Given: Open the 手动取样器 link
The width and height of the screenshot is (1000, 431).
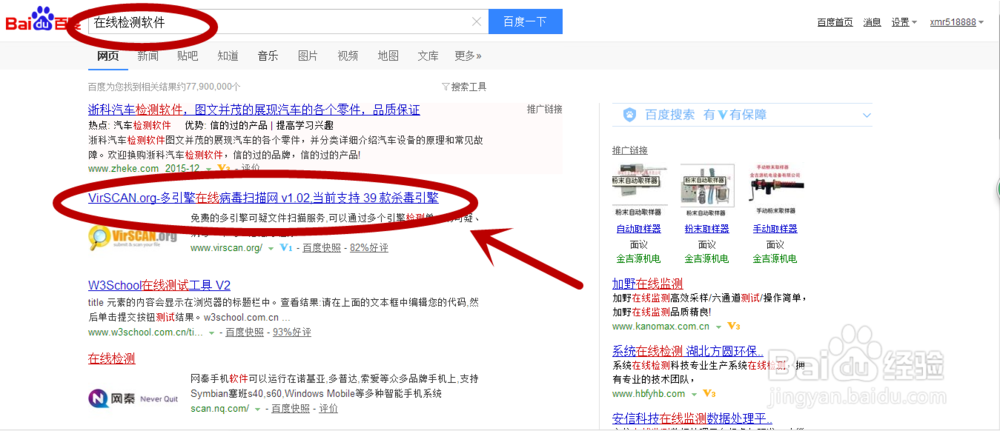Looking at the screenshot, I should click(775, 229).
